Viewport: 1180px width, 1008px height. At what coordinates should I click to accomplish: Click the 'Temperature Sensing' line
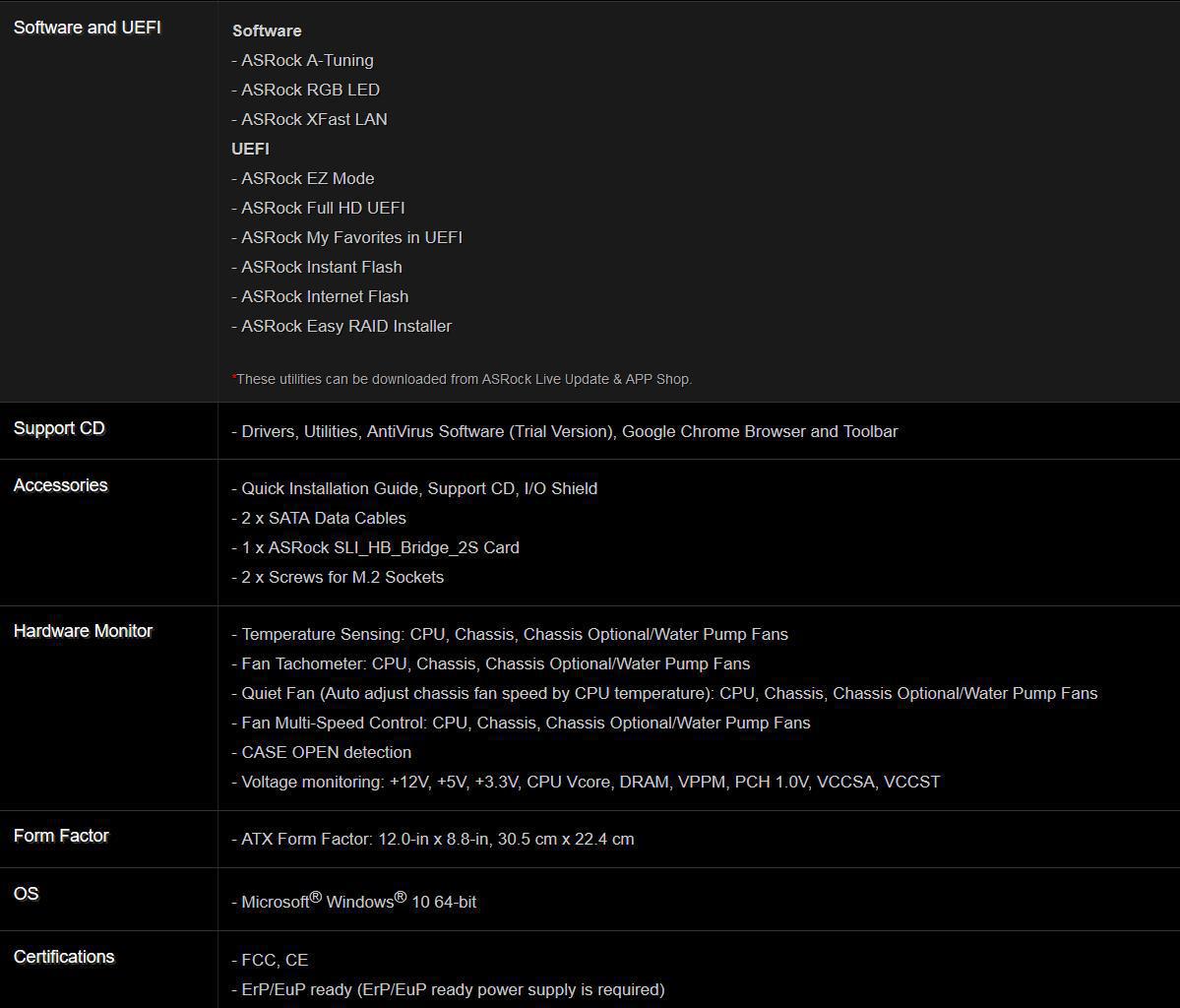pyautogui.click(x=510, y=635)
